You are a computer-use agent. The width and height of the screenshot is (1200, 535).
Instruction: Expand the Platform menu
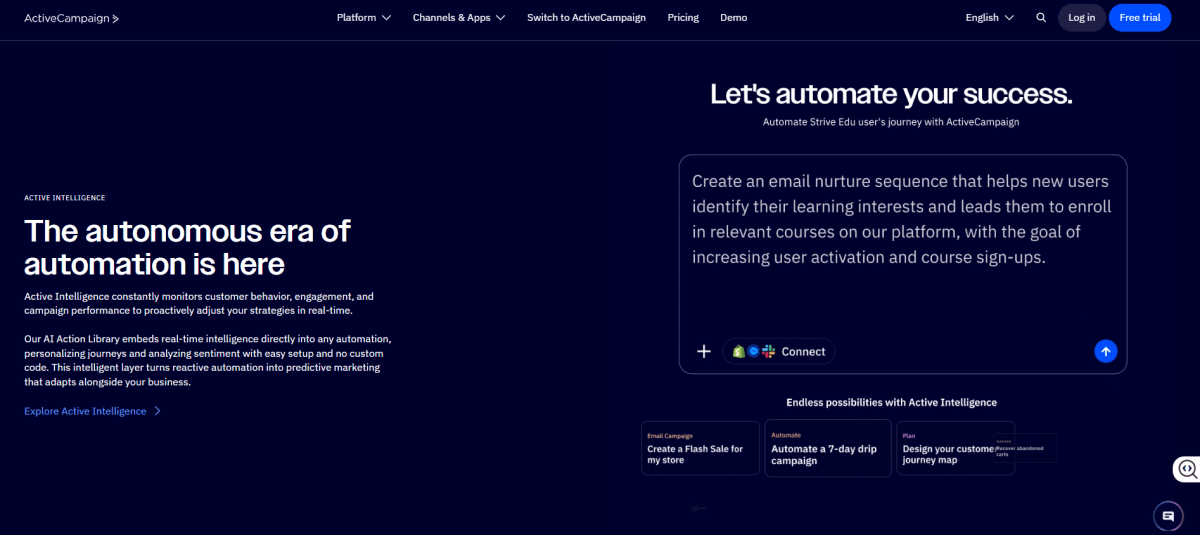(x=364, y=18)
